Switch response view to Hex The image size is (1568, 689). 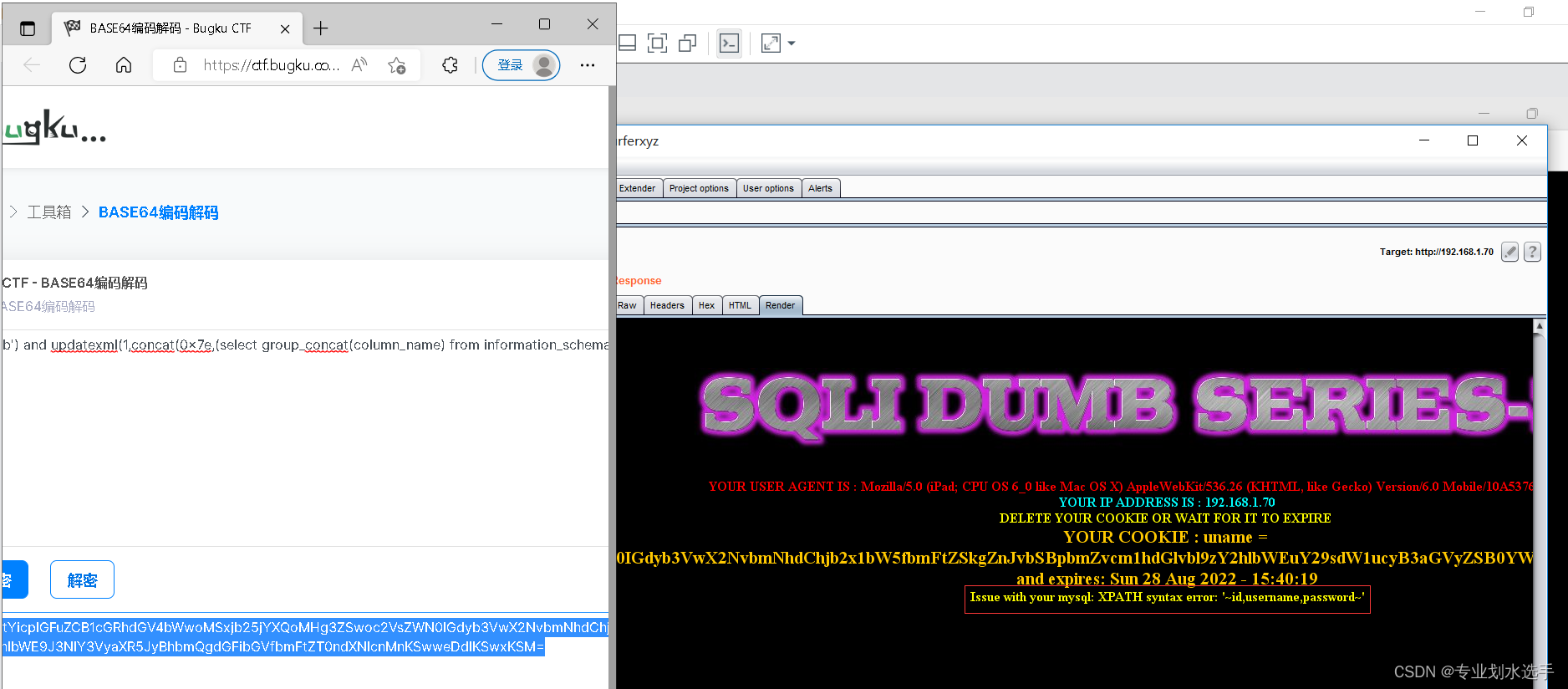coord(706,305)
